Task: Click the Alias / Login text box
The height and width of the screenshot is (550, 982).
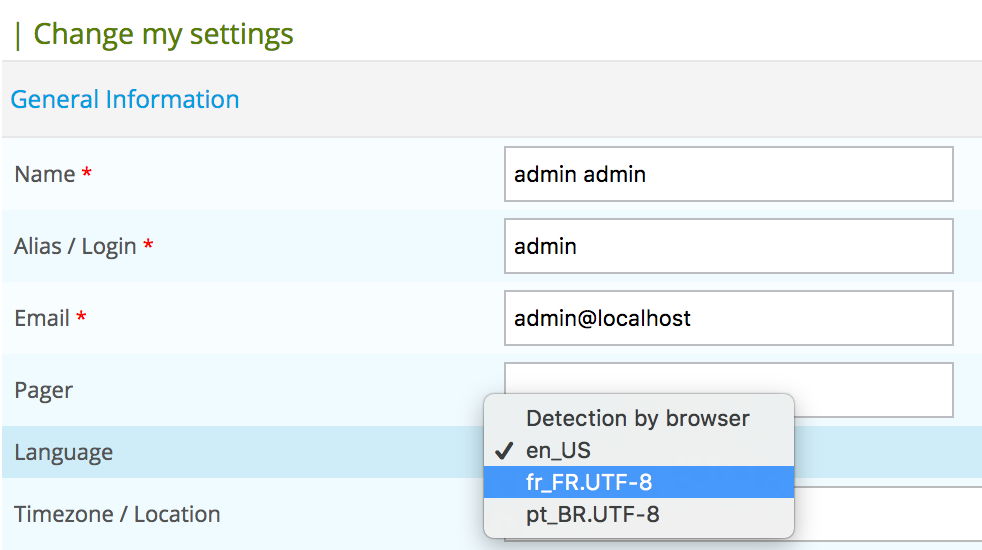Action: pos(728,246)
